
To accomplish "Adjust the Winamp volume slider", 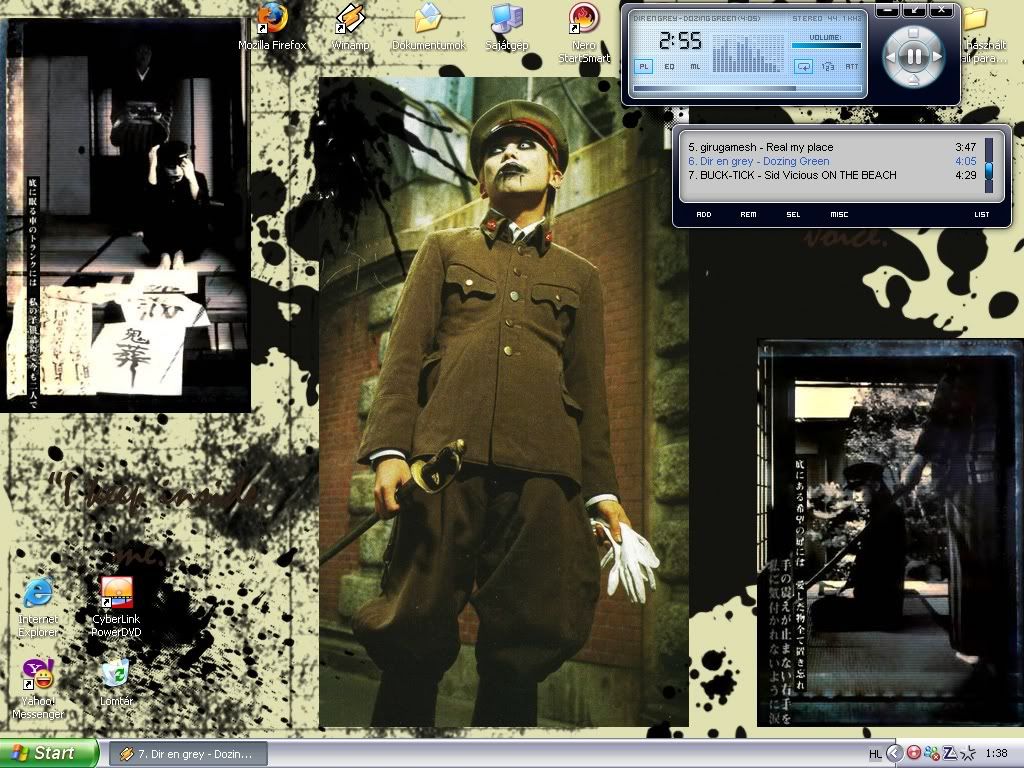I will point(826,45).
